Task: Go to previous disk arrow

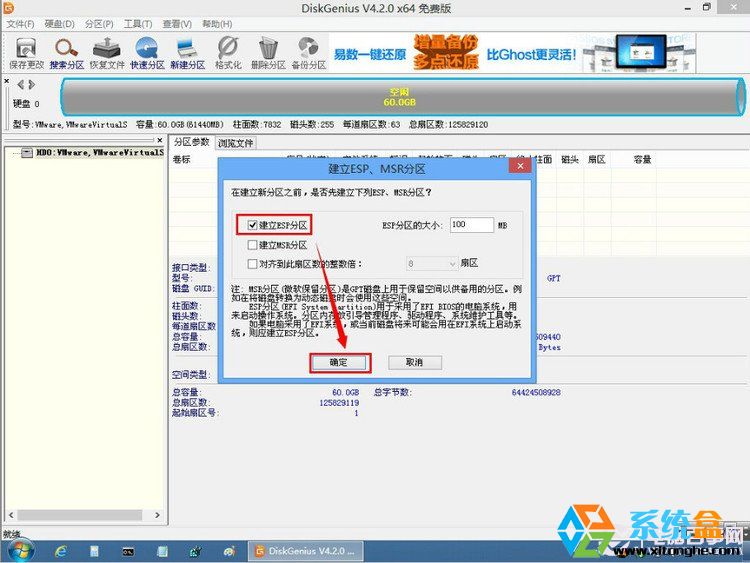Action: [x=21, y=85]
